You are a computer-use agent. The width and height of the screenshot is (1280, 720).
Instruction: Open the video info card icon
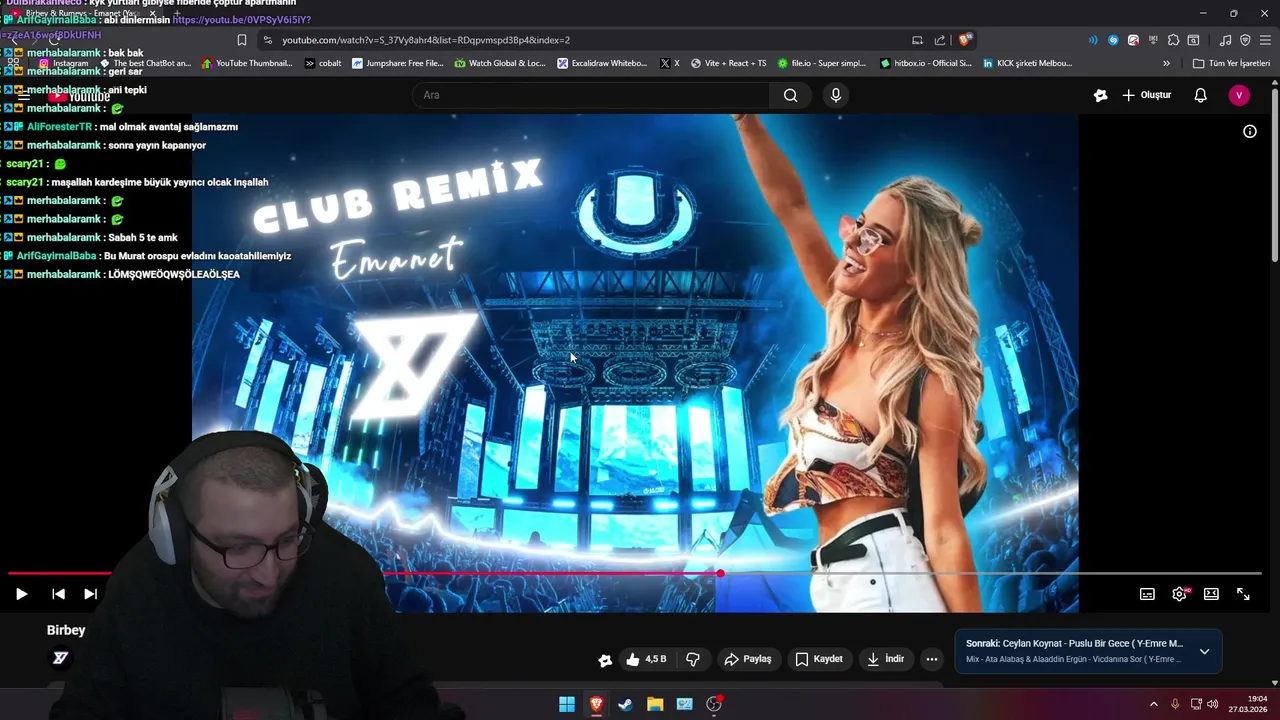(1249, 131)
